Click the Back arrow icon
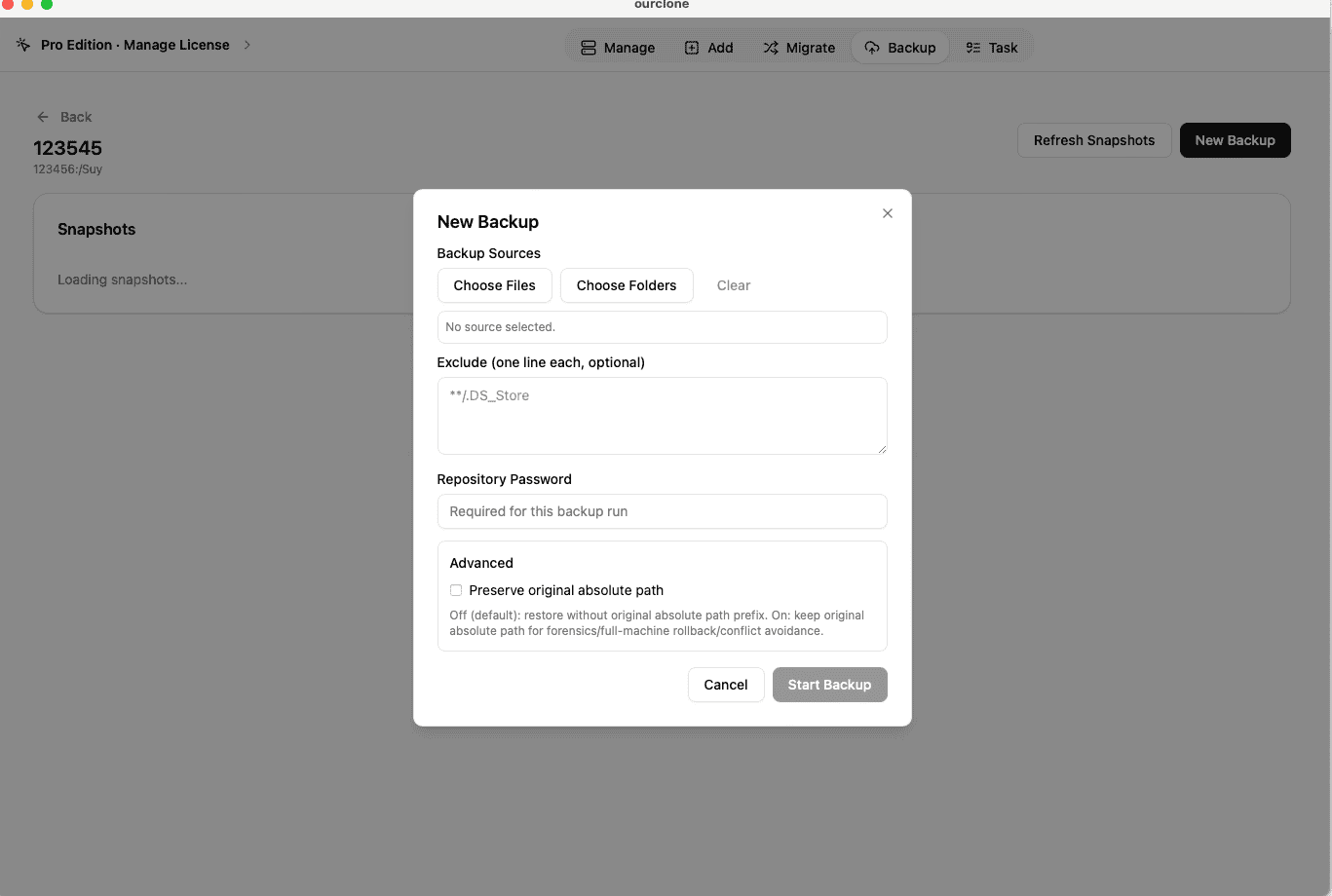The image size is (1332, 896). (42, 116)
